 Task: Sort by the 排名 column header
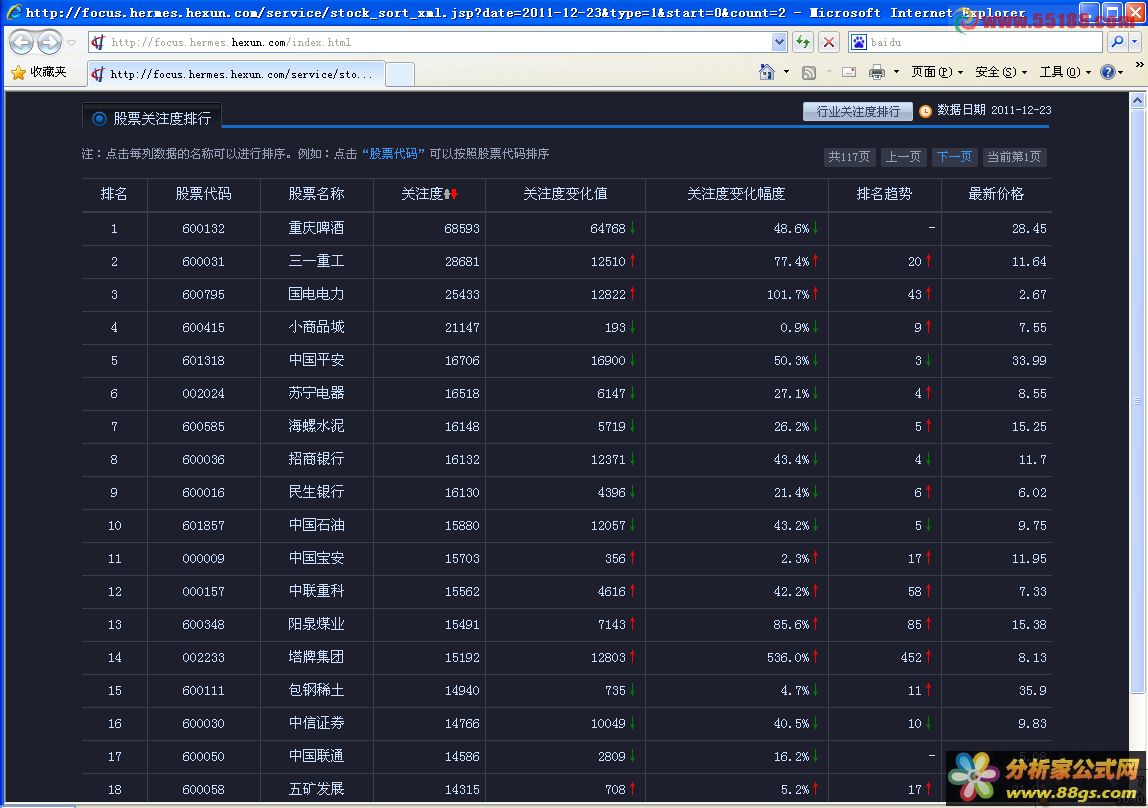(114, 194)
